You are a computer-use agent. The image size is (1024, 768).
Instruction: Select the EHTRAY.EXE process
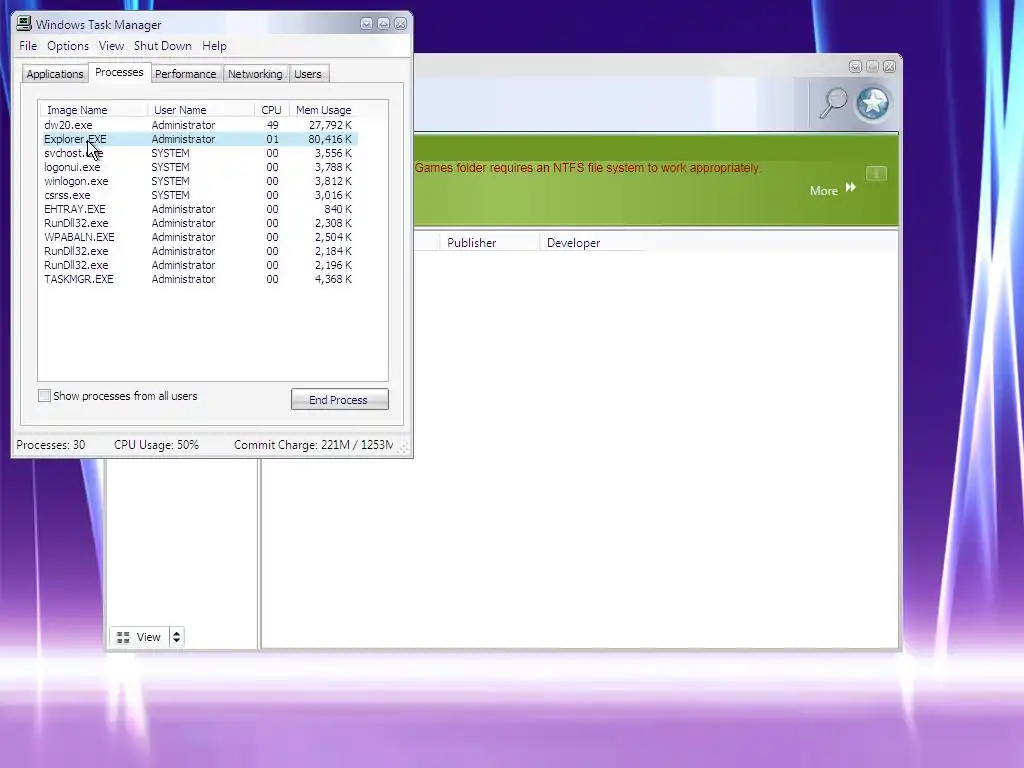pyautogui.click(x=200, y=209)
